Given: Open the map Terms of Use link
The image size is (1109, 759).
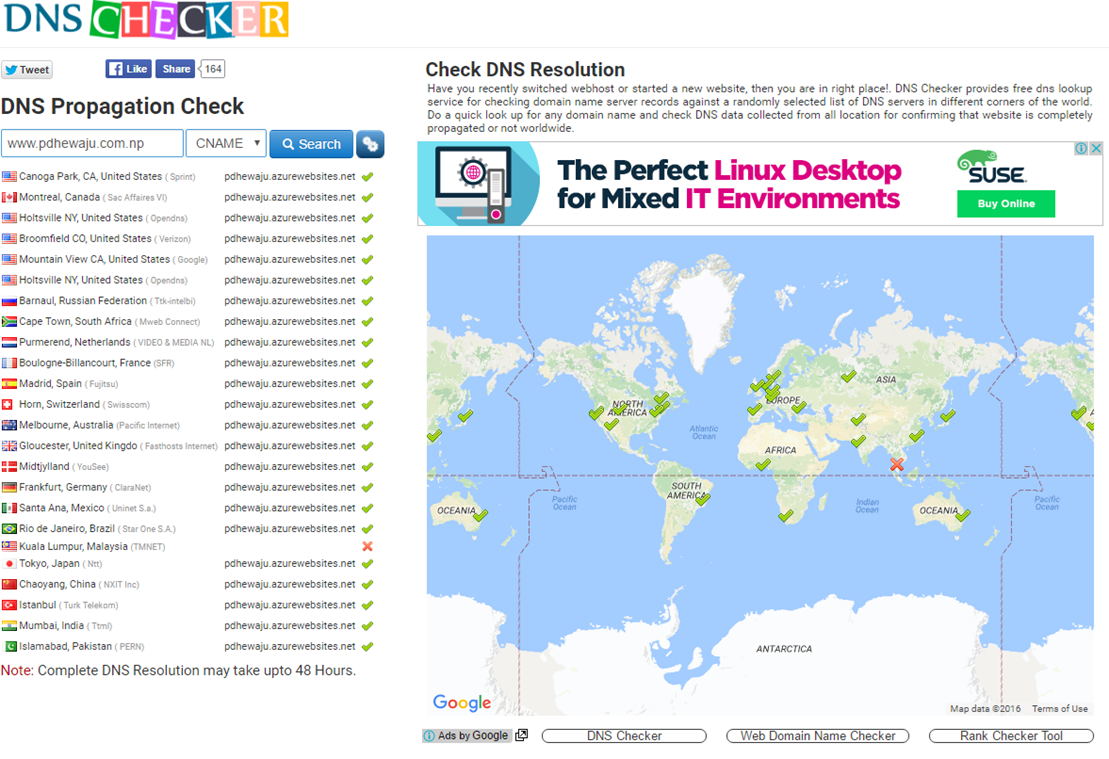Looking at the screenshot, I should tap(1059, 709).
